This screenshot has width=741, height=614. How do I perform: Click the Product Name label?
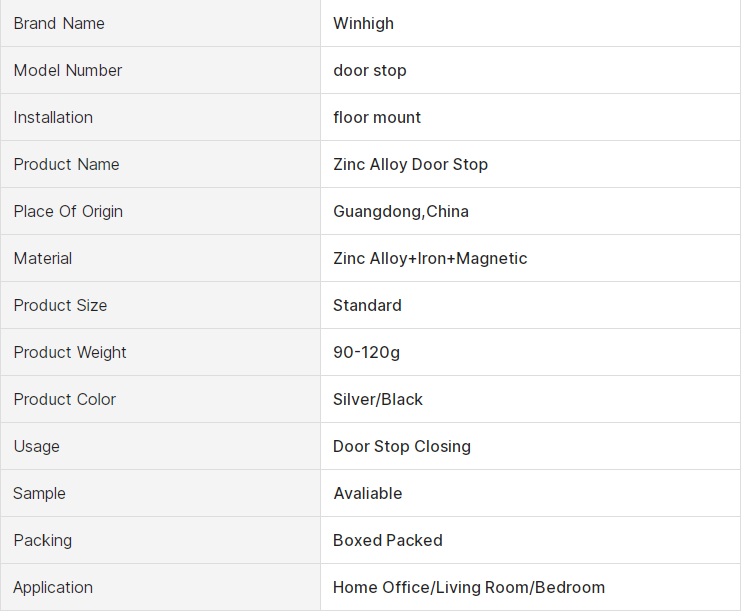(x=66, y=164)
